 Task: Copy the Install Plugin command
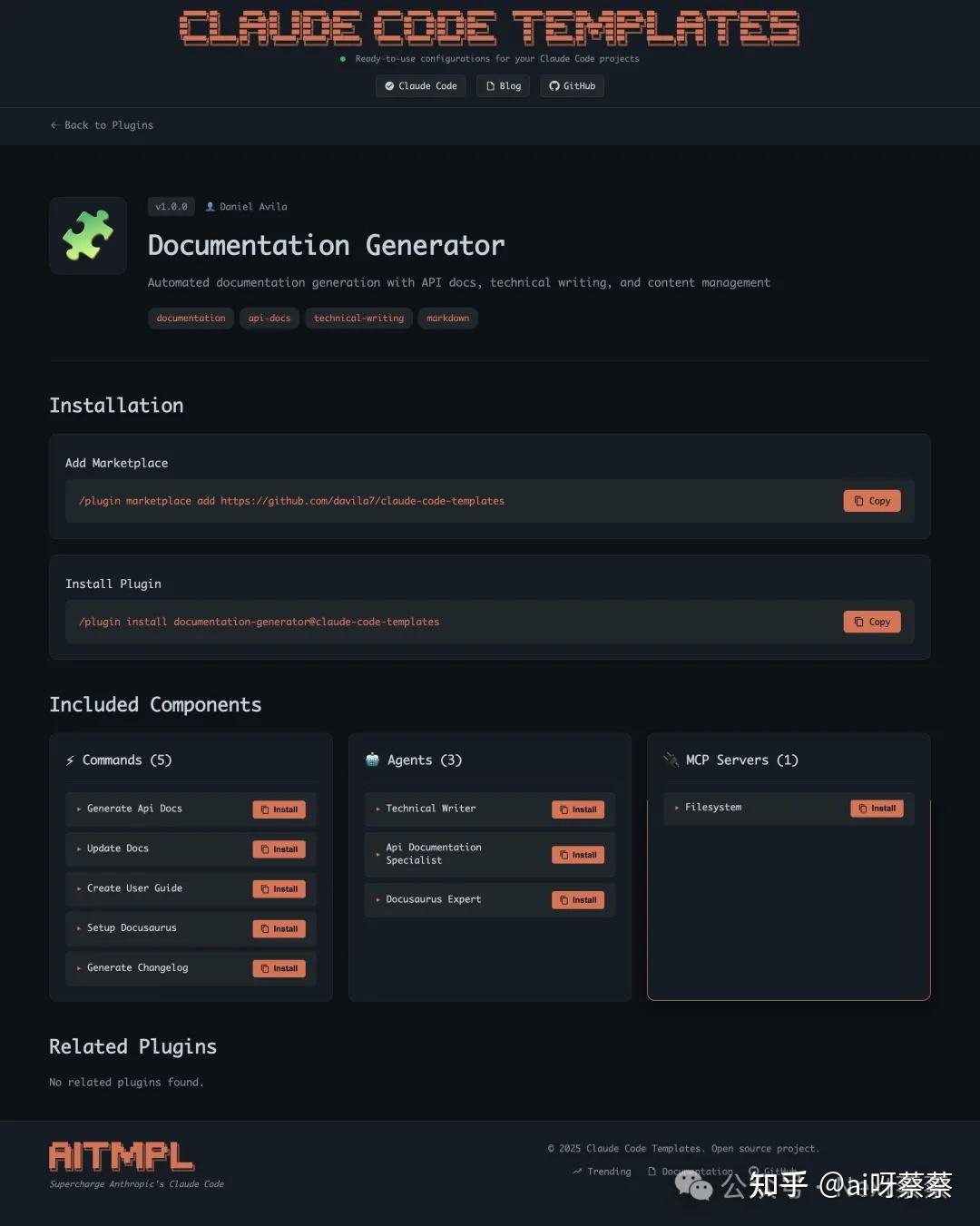tap(872, 622)
